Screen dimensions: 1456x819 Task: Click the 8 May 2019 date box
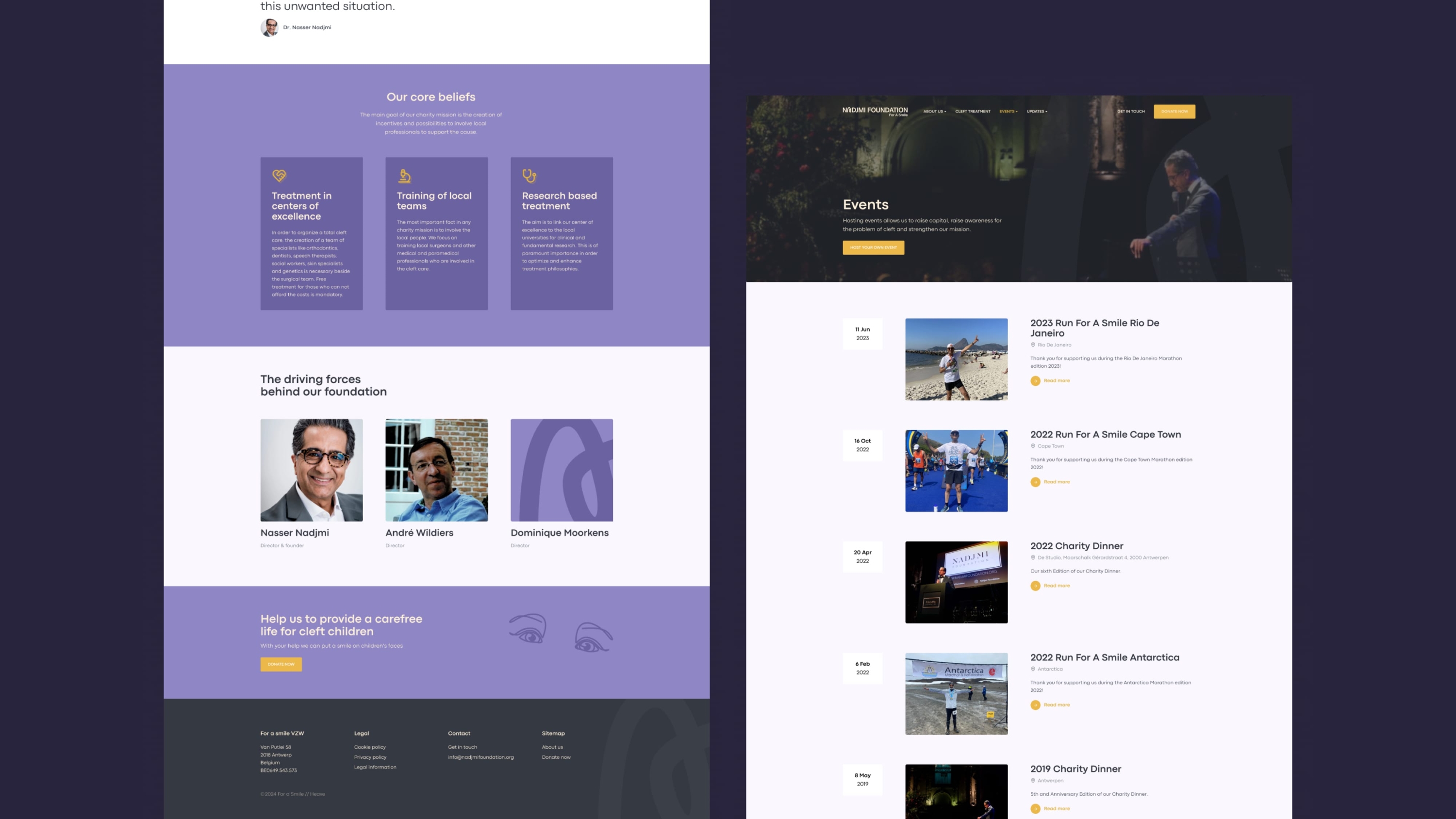click(862, 780)
